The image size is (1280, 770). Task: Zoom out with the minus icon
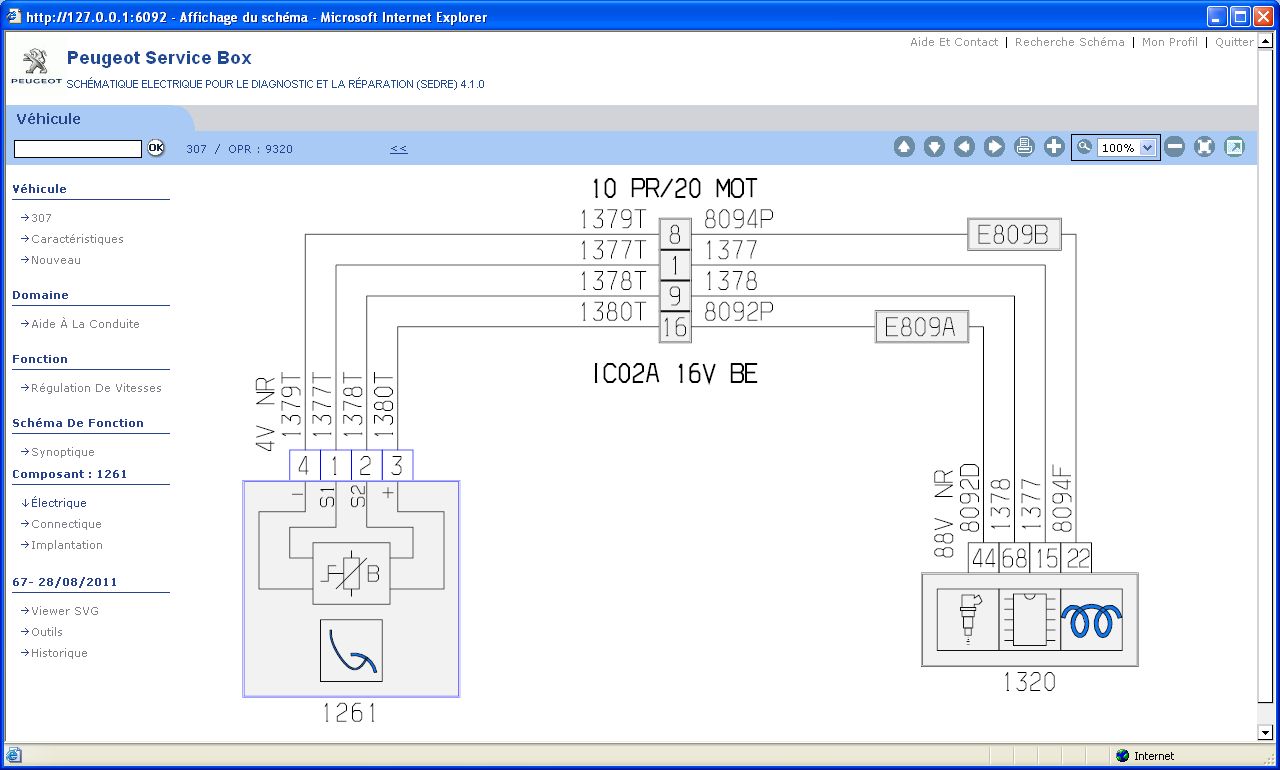[x=1175, y=147]
